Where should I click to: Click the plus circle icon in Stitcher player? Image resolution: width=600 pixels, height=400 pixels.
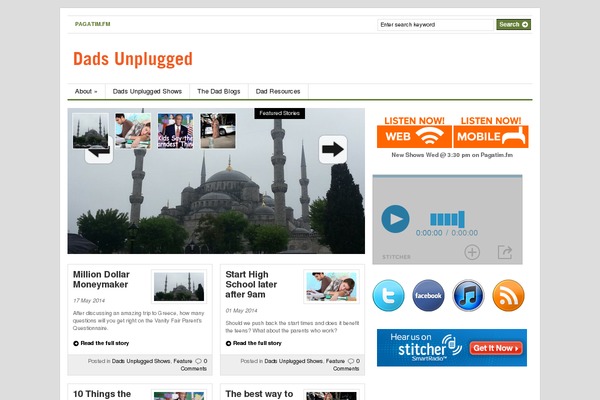[x=472, y=252]
